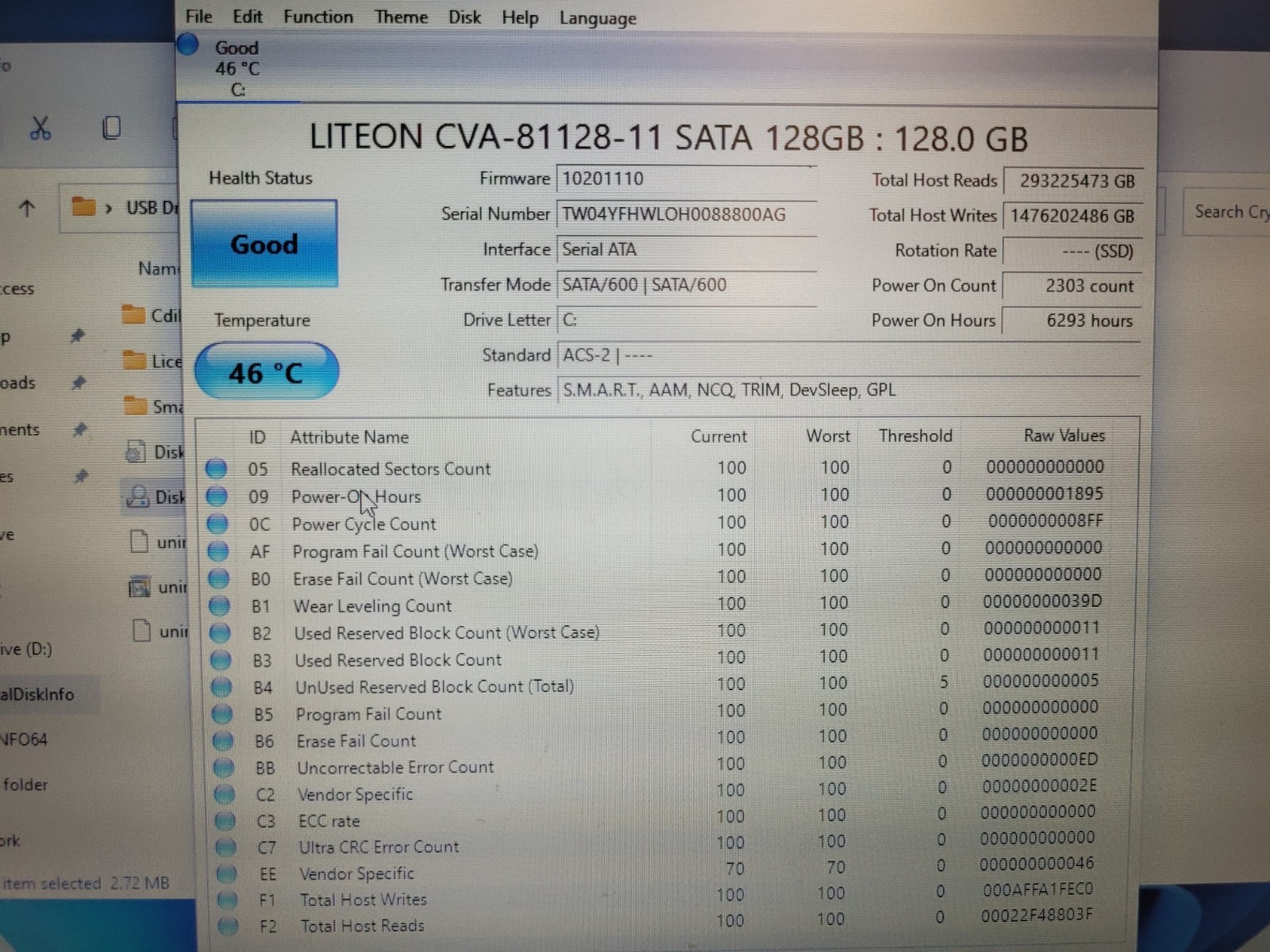Open the Edit menu
Screen dimensions: 1270x952
(248, 17)
